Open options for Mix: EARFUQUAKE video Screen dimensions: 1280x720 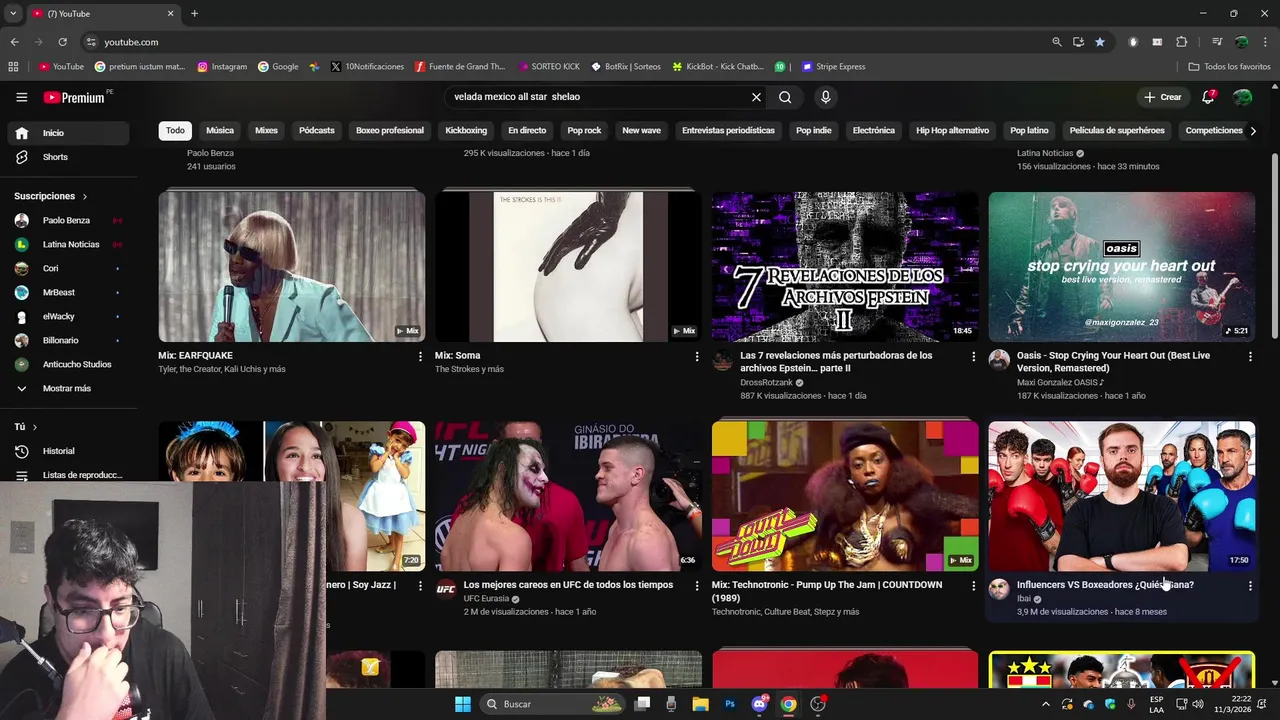(420, 356)
